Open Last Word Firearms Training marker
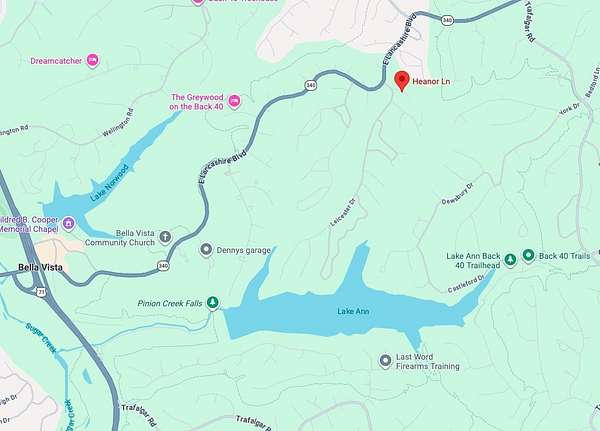 point(385,361)
